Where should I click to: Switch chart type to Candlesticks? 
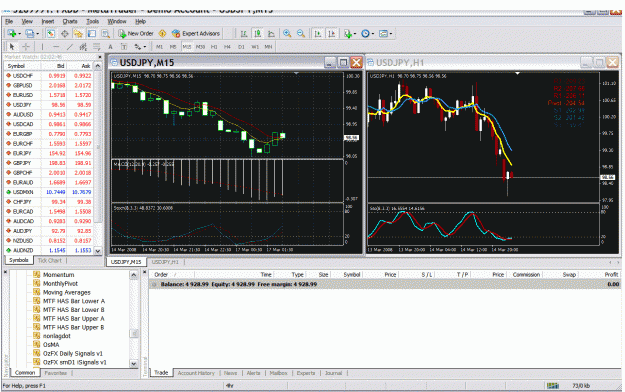point(257,33)
